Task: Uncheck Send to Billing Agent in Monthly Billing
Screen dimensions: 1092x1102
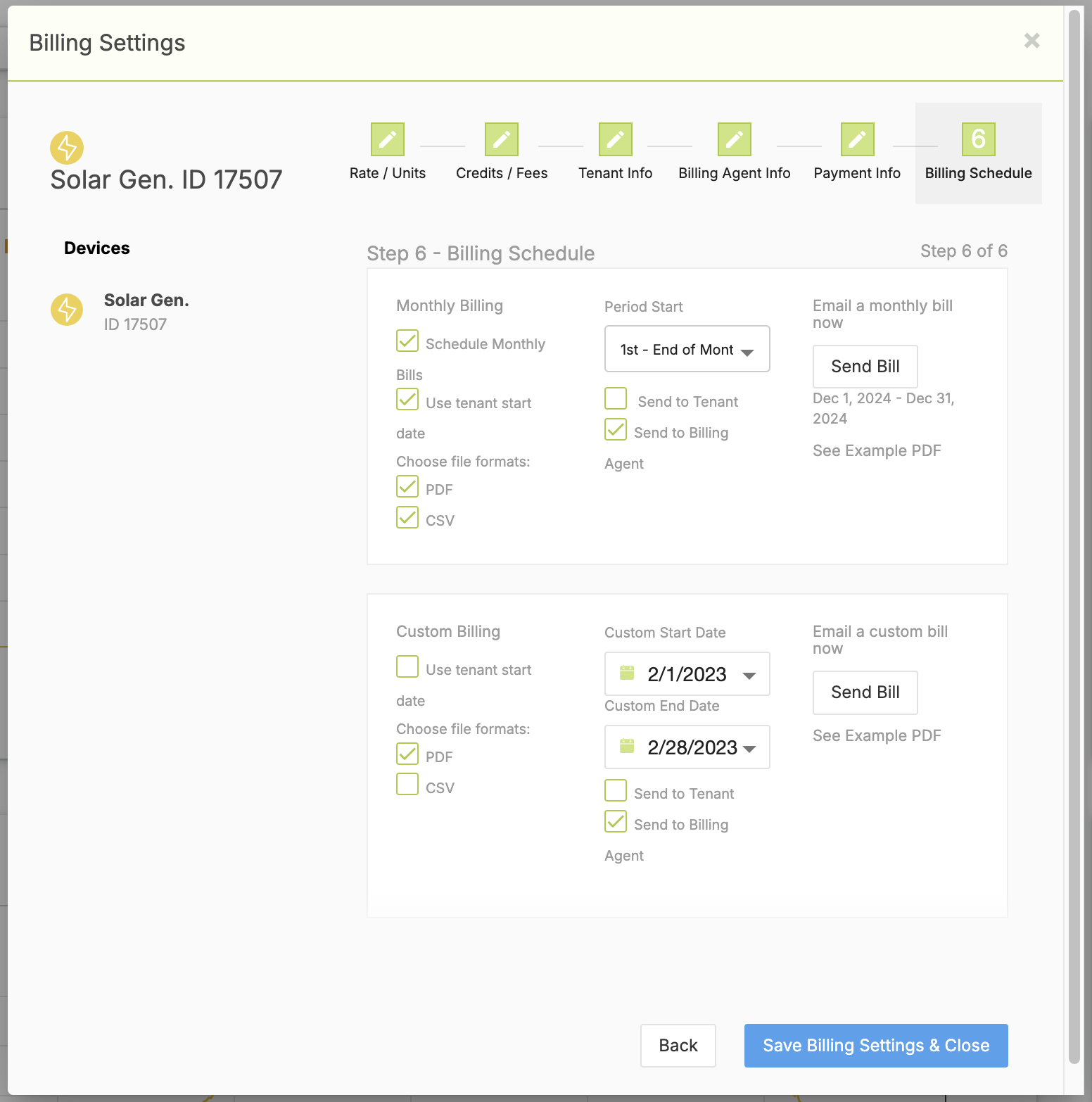Action: point(616,429)
